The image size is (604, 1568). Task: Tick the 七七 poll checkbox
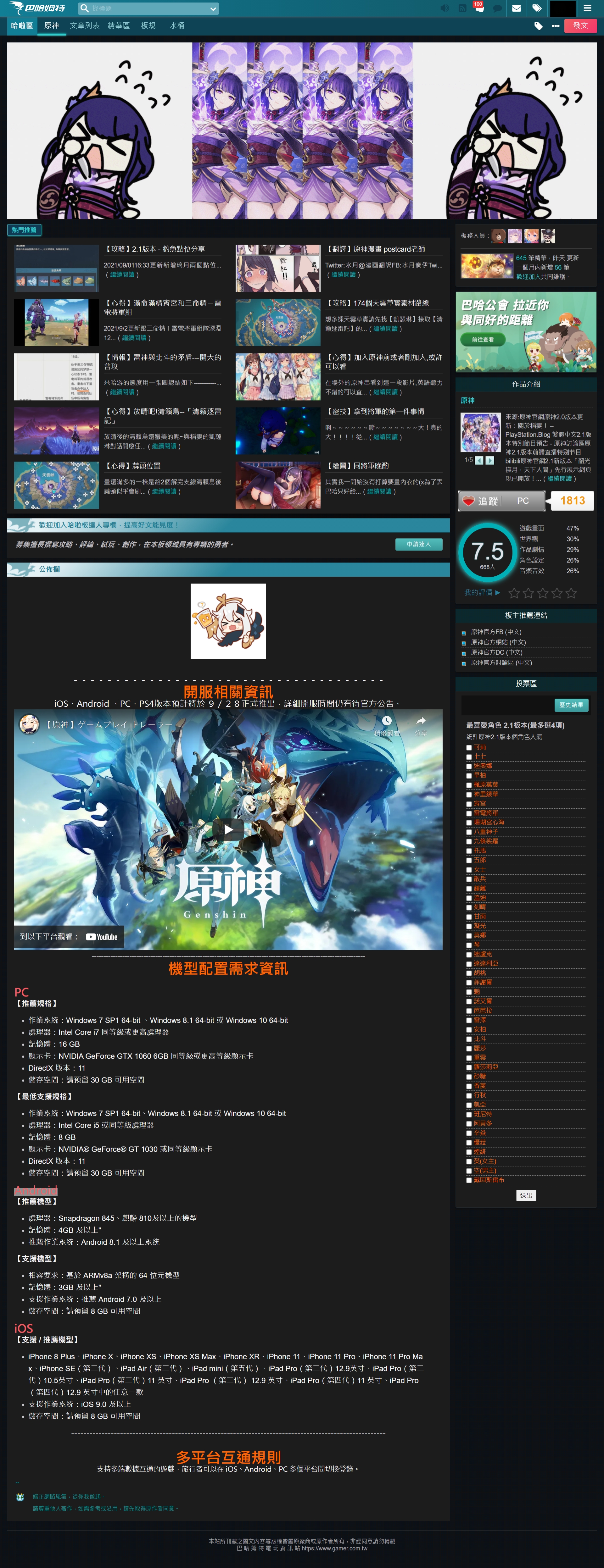coord(469,756)
